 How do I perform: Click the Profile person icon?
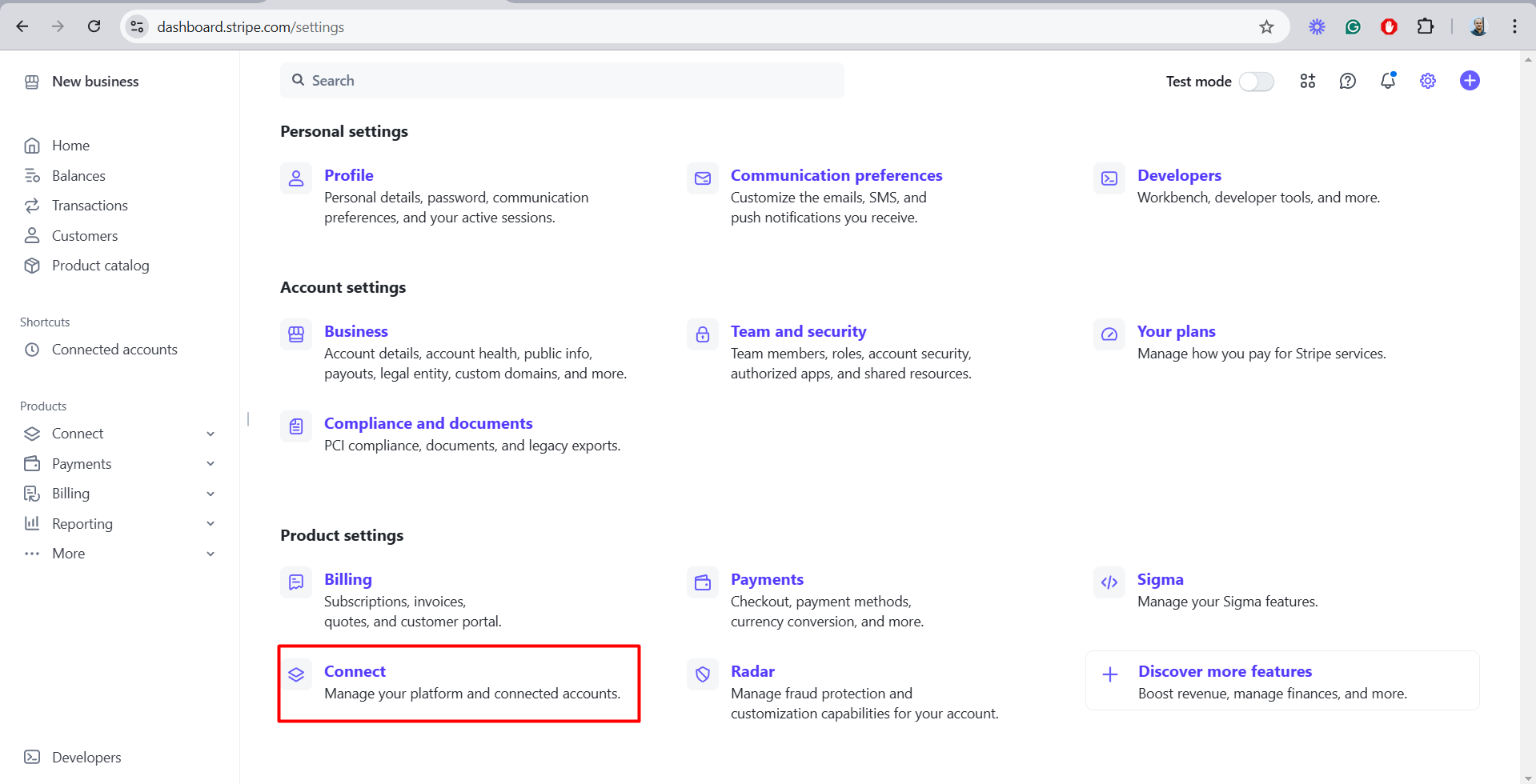tap(296, 178)
